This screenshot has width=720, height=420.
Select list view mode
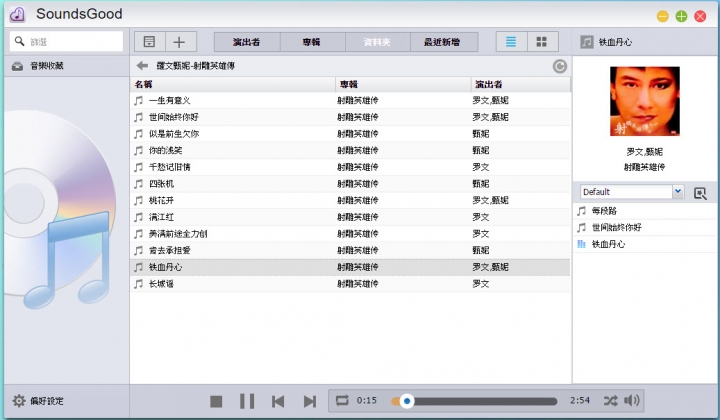pos(511,42)
